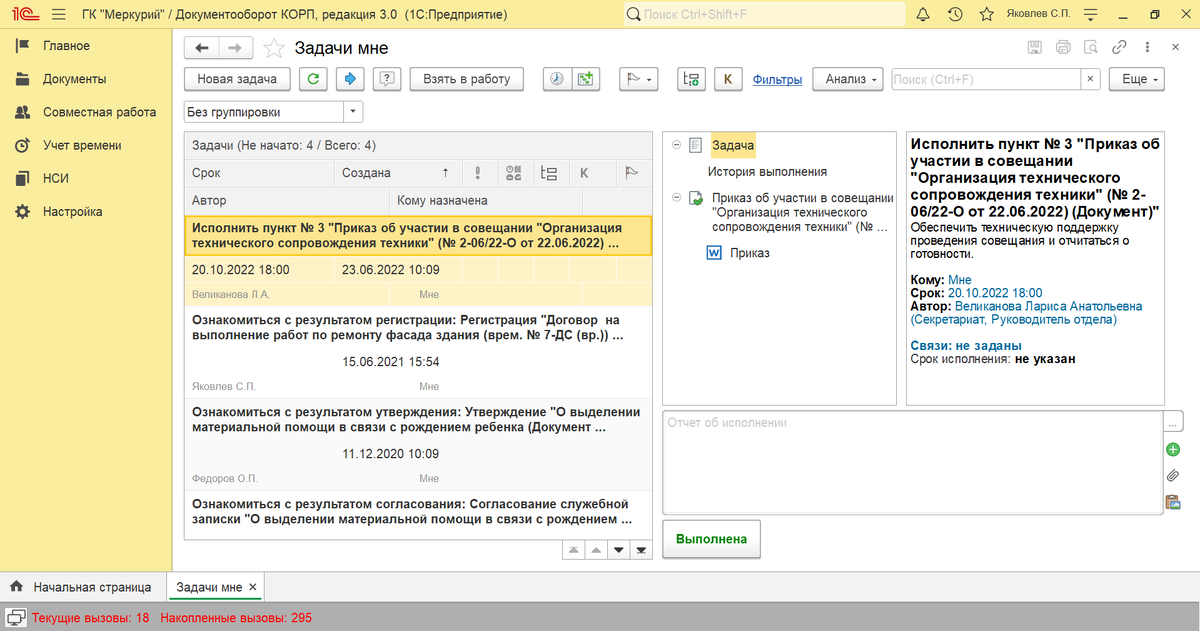Collapse the Приказ об участии tree node

677,197
